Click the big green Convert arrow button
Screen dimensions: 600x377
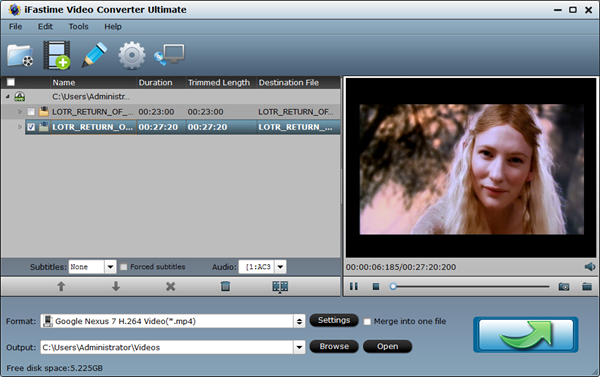point(526,335)
